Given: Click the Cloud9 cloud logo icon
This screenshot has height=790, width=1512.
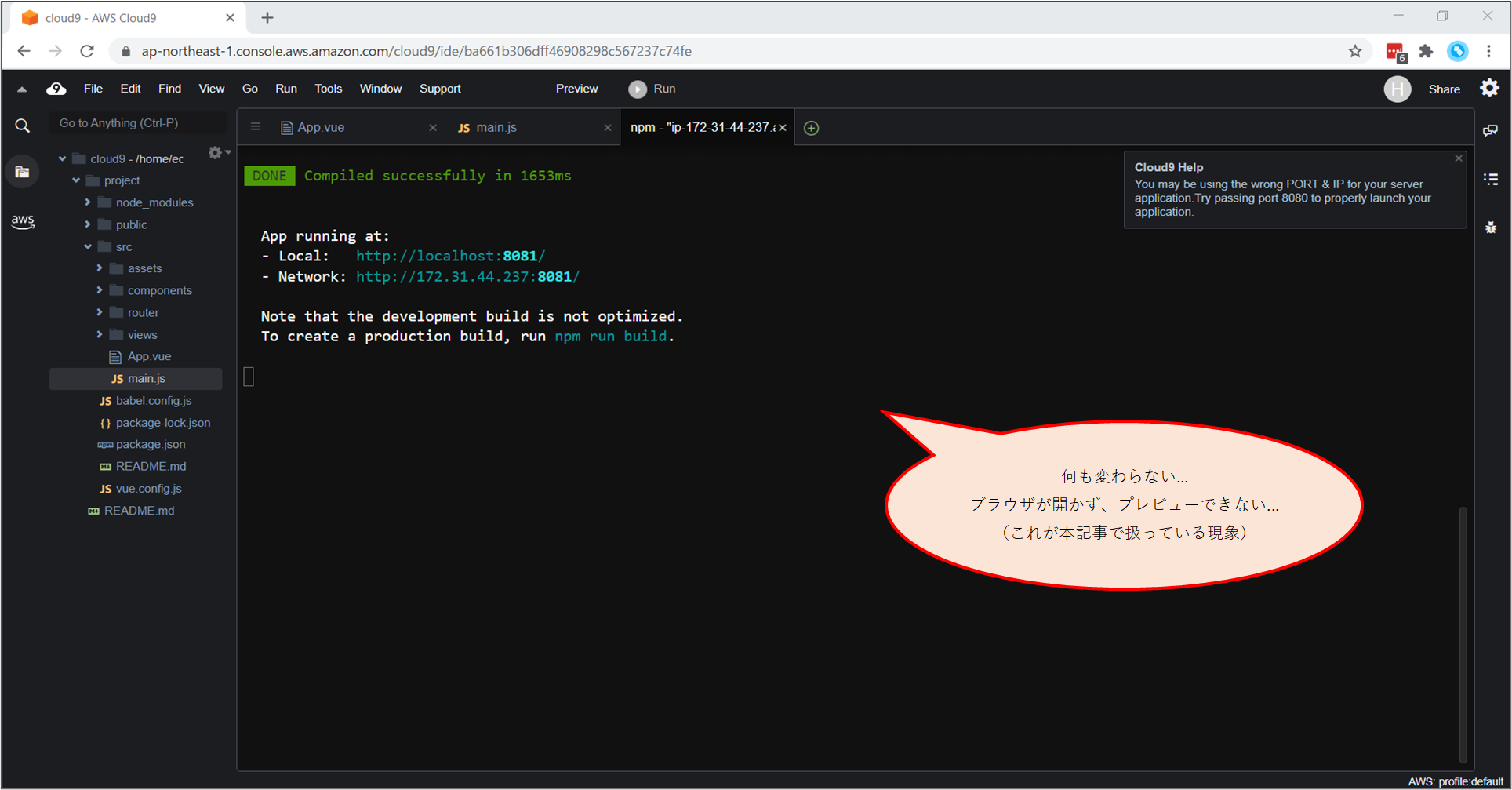Looking at the screenshot, I should 56,89.
